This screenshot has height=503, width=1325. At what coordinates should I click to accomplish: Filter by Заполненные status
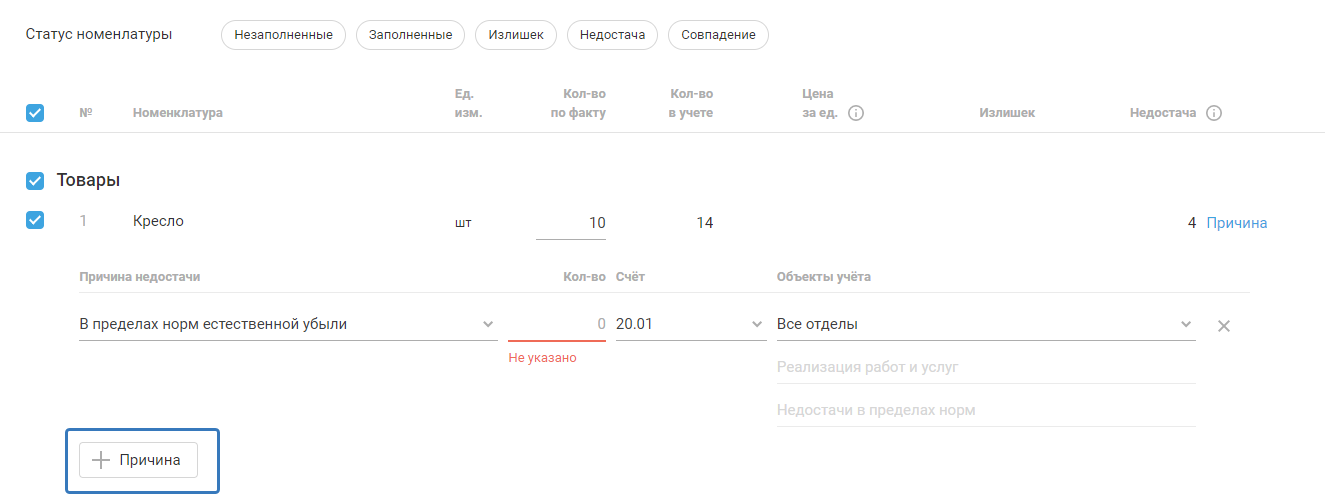[410, 35]
